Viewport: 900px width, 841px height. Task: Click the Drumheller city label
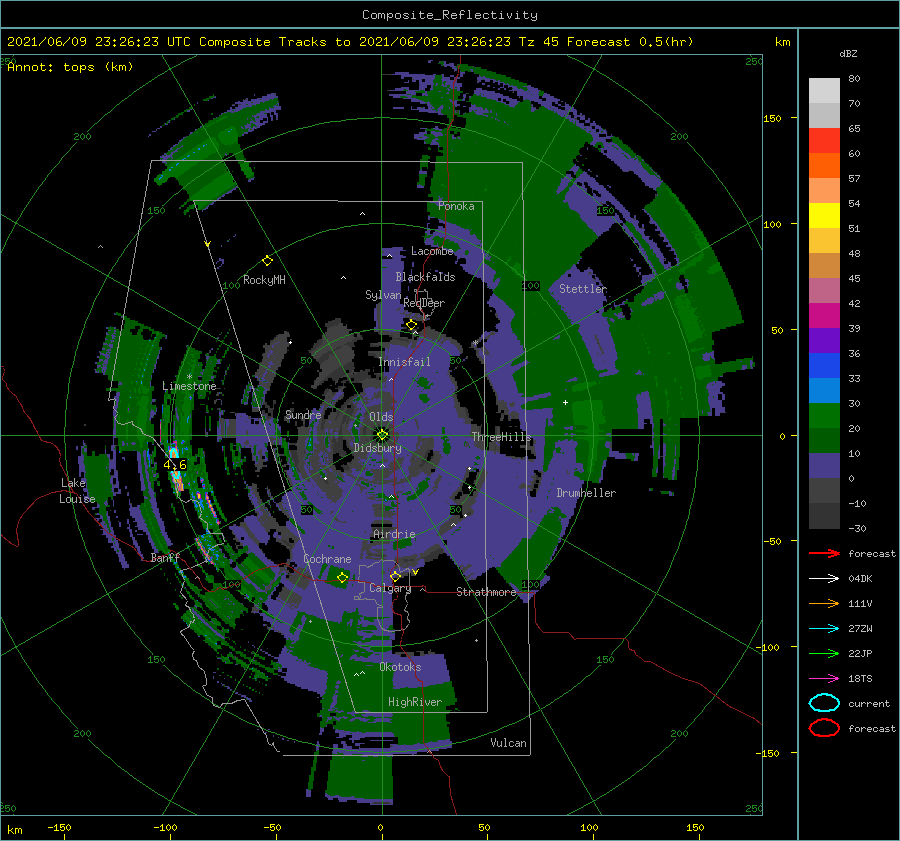point(586,493)
